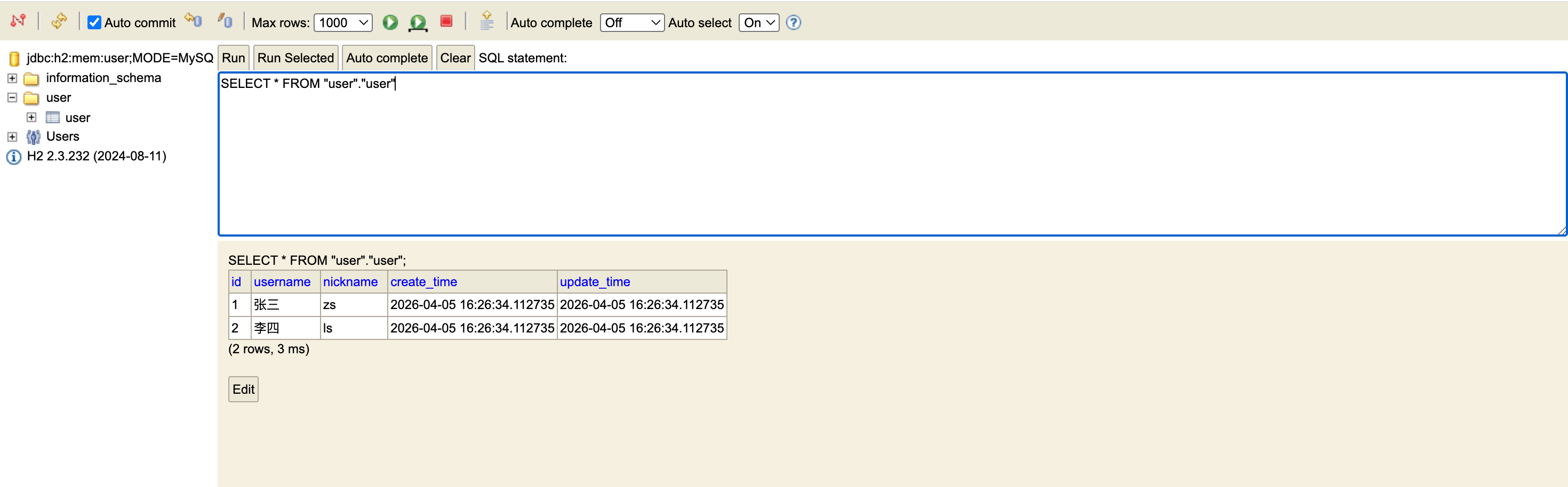Open the Auto select On dropdown
1568x487 pixels.
coord(759,22)
